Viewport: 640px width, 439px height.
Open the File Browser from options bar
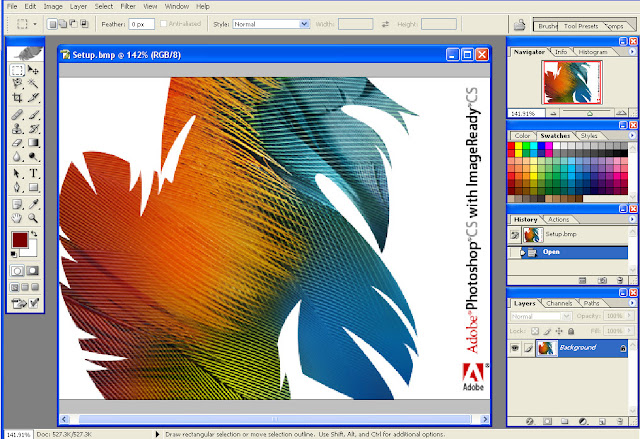click(519, 24)
